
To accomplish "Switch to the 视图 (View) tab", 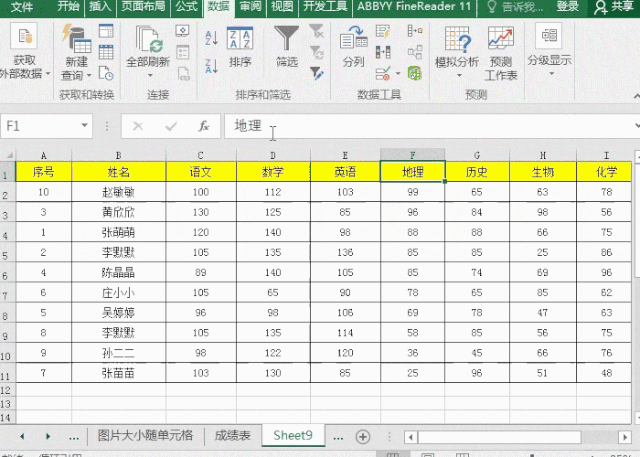I will point(282,7).
